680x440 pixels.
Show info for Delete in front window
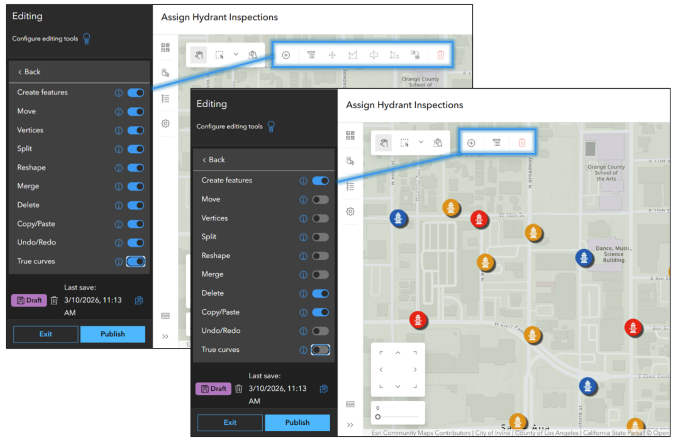click(x=303, y=293)
